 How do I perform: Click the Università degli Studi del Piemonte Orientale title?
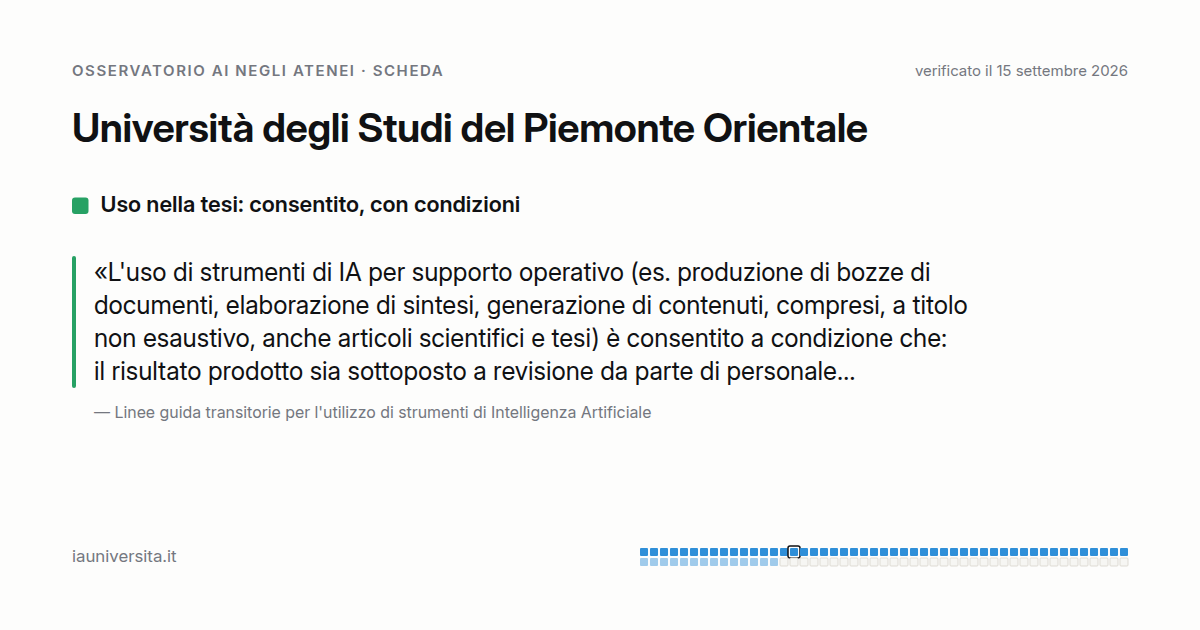[x=470, y=129]
